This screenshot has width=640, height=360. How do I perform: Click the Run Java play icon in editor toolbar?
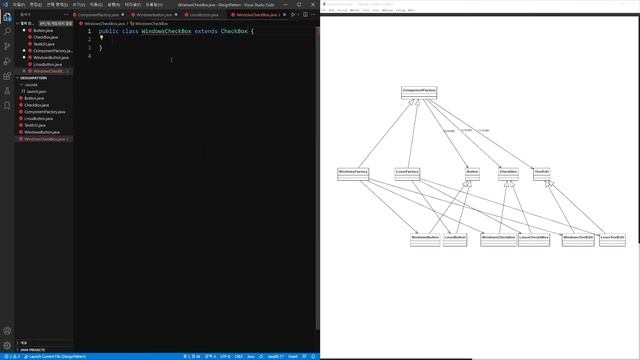pos(293,15)
